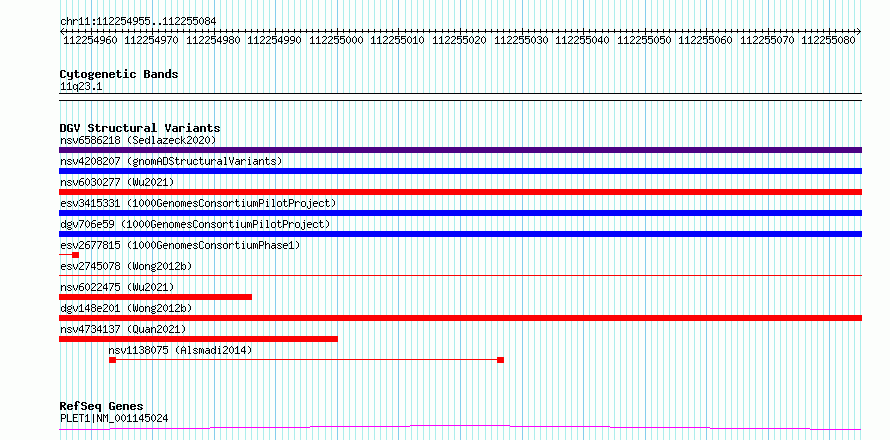Click the blue esv3415331 variant bar
890x440 pixels.
click(x=460, y=213)
